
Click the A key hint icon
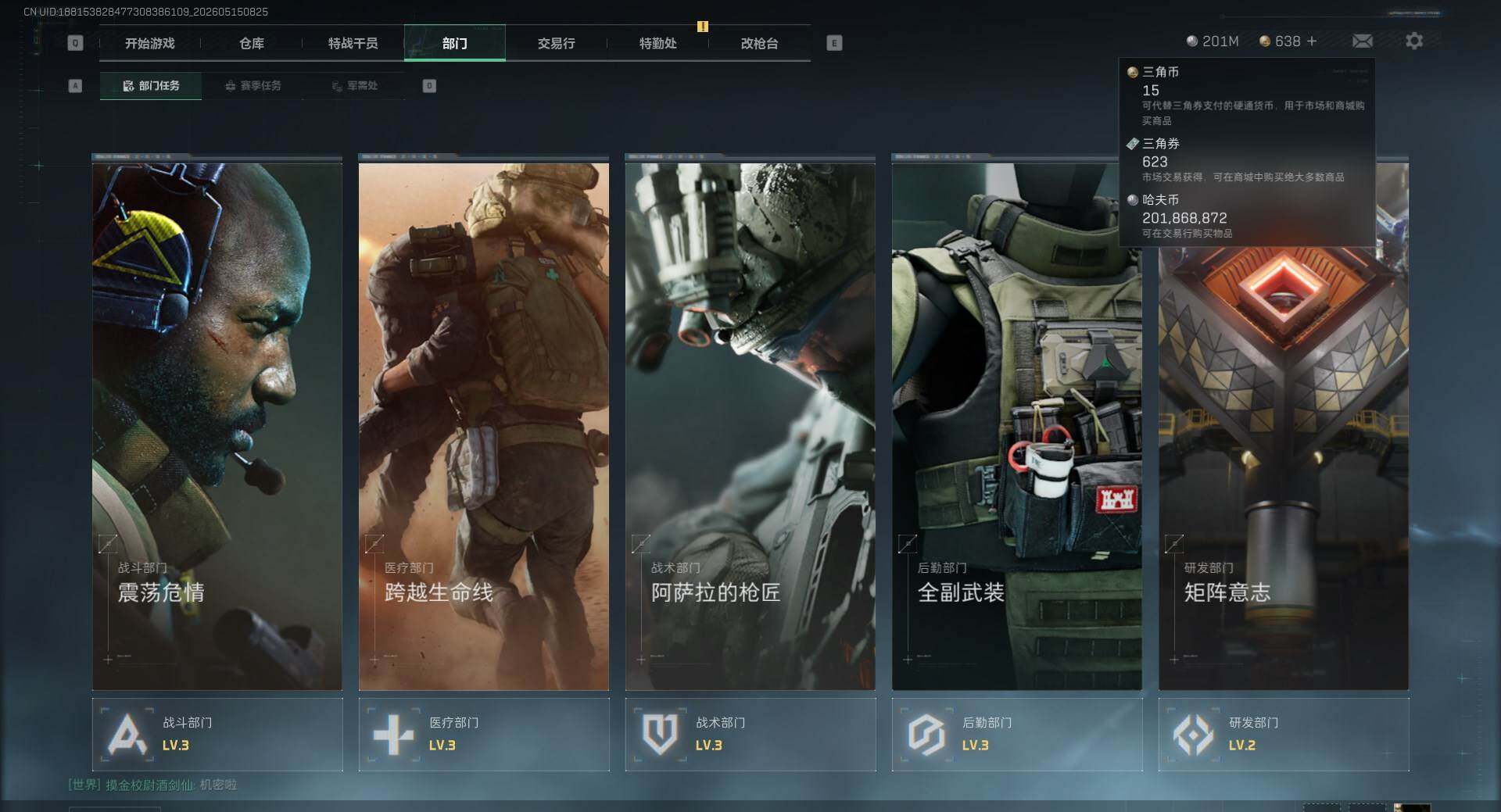pyautogui.click(x=75, y=86)
